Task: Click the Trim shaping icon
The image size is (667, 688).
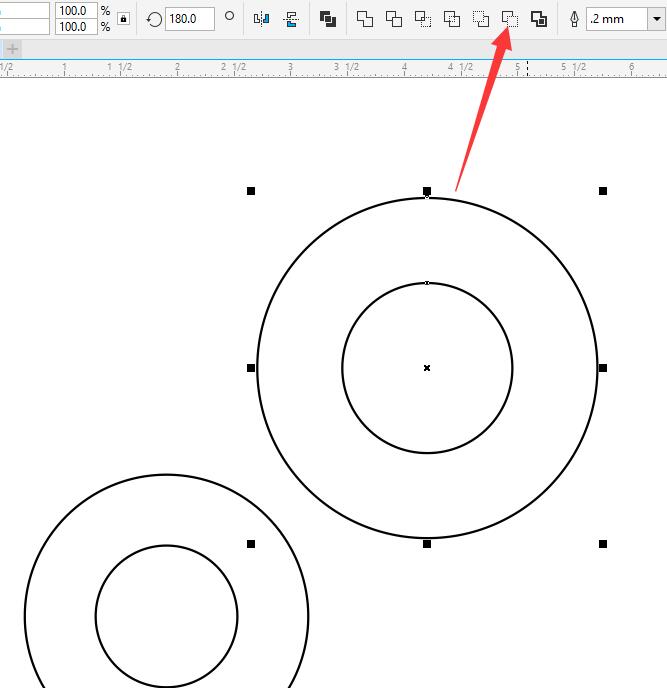Action: [x=394, y=18]
